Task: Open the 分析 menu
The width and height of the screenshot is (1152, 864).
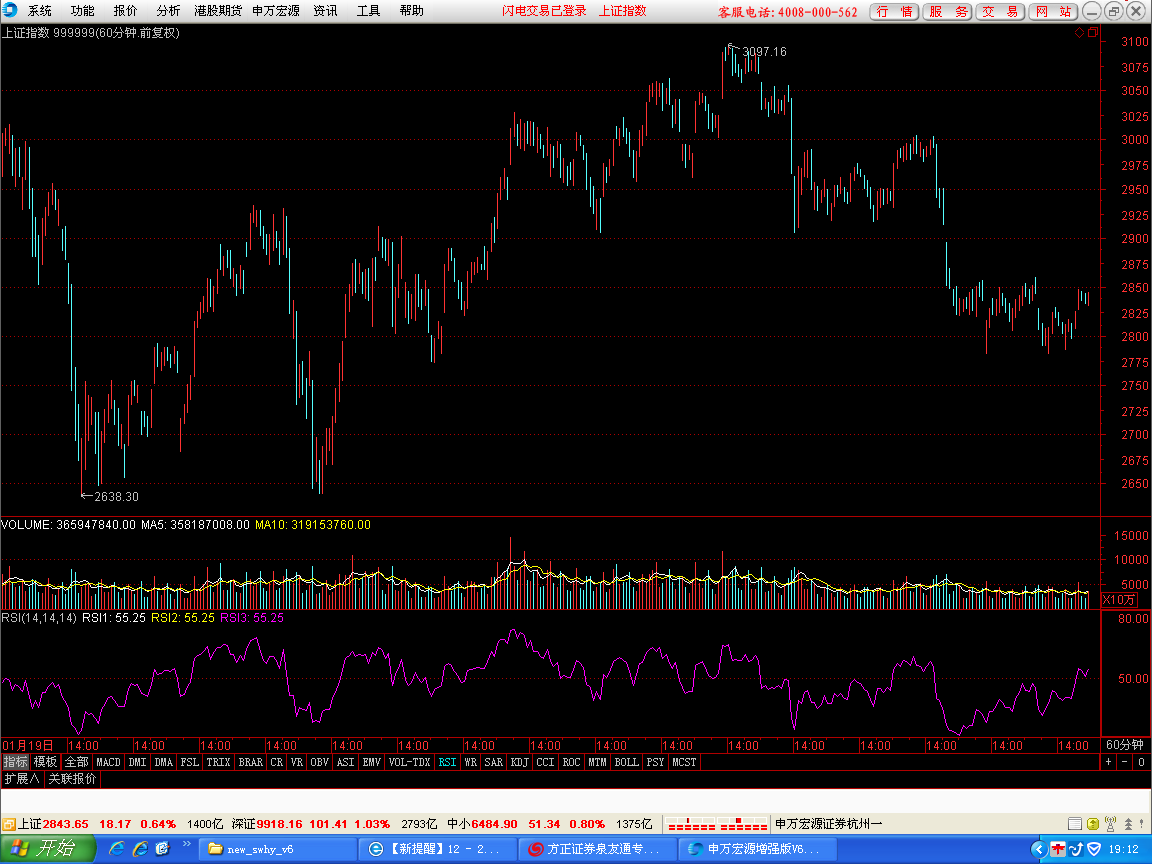Action: click(x=168, y=10)
